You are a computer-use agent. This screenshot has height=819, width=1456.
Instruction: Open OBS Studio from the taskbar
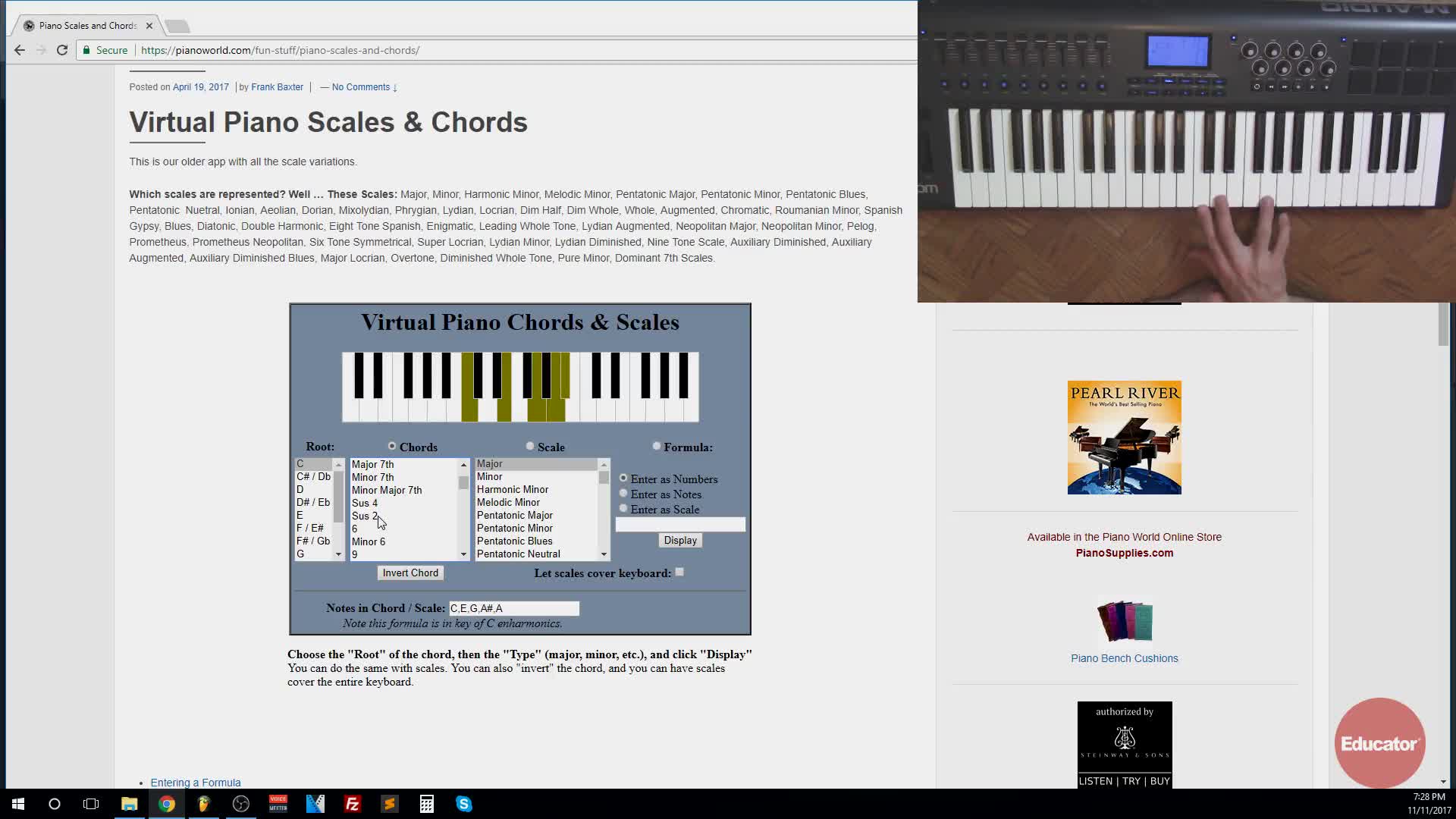coord(241,804)
